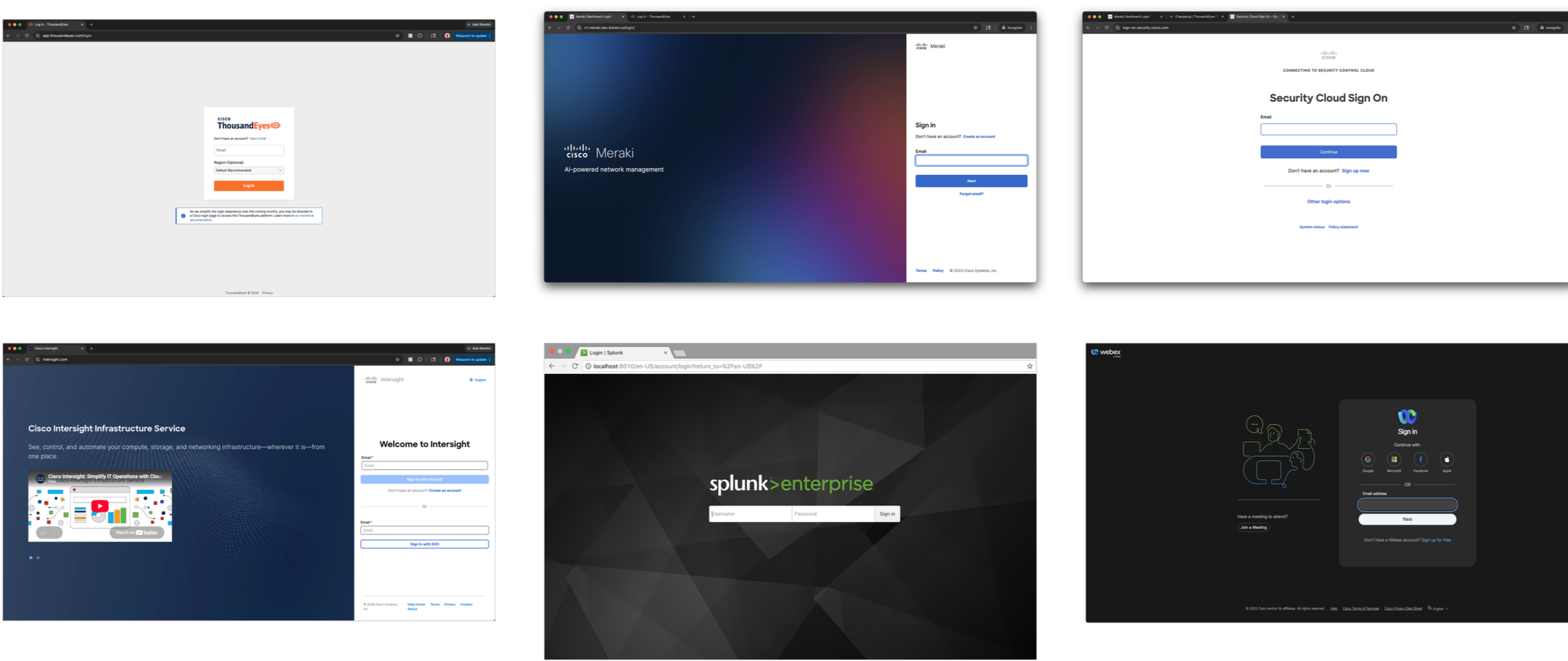Click Watch on YouTube in the Intersight video
This screenshot has height=661, width=1568.
(x=137, y=532)
